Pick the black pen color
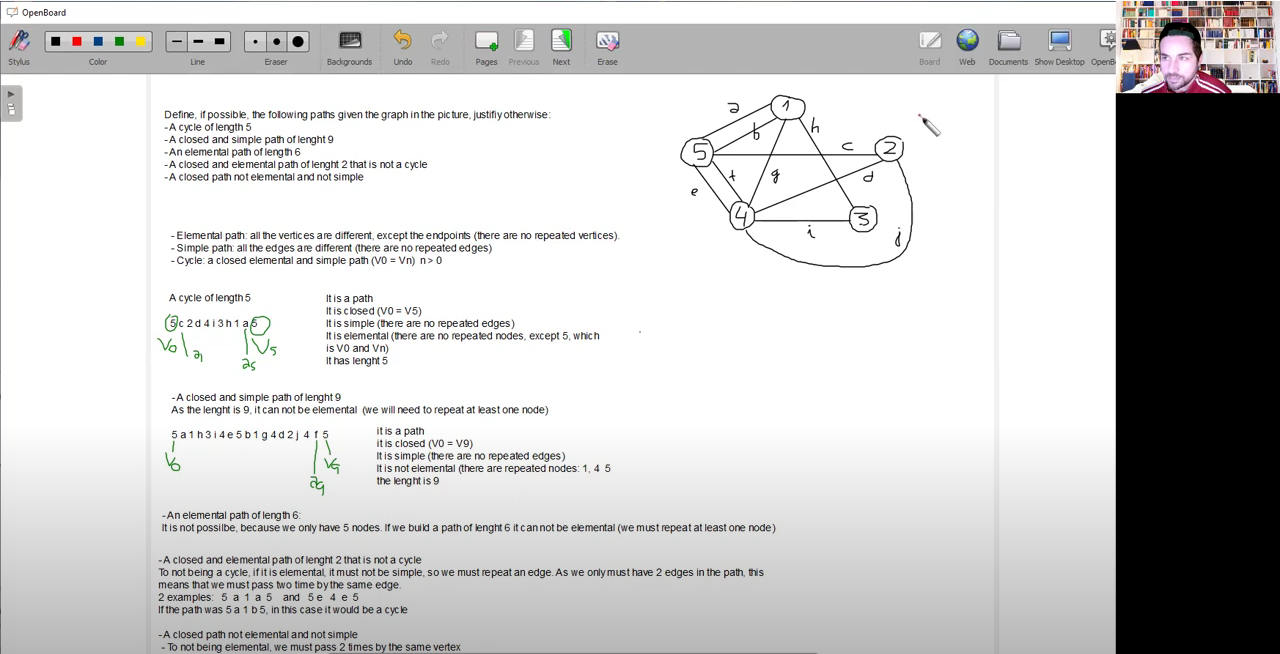 tap(56, 41)
